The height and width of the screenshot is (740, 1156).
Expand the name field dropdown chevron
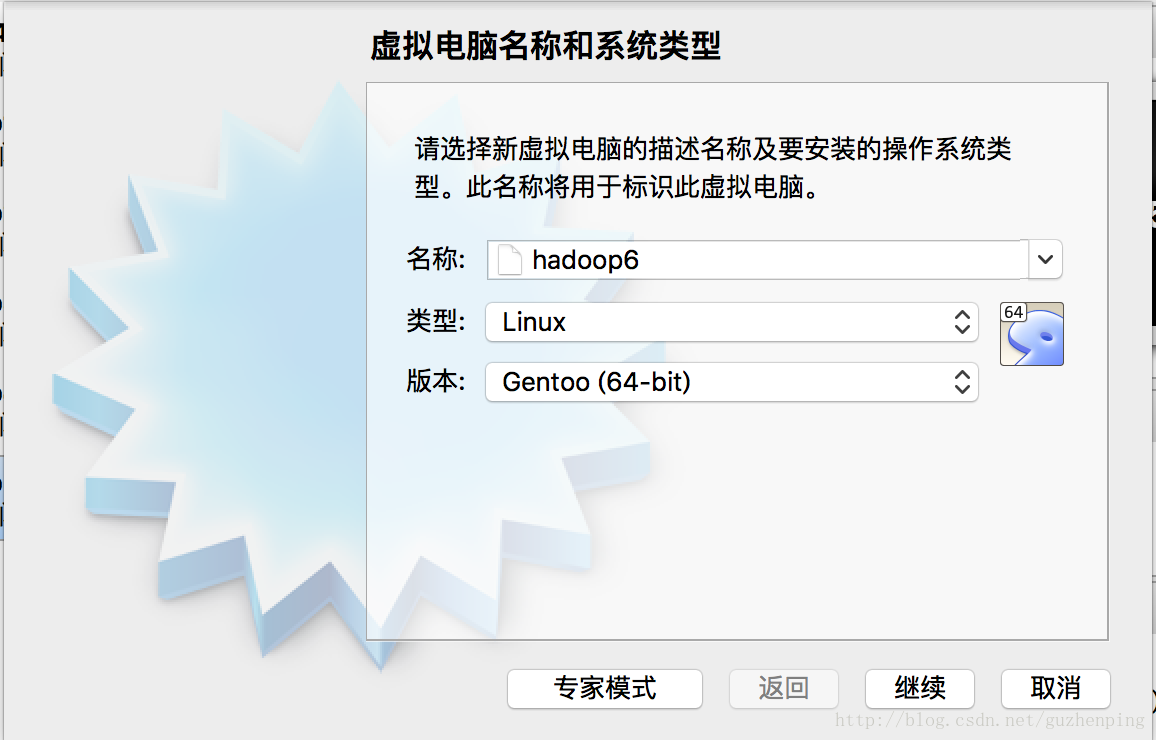(x=1045, y=260)
